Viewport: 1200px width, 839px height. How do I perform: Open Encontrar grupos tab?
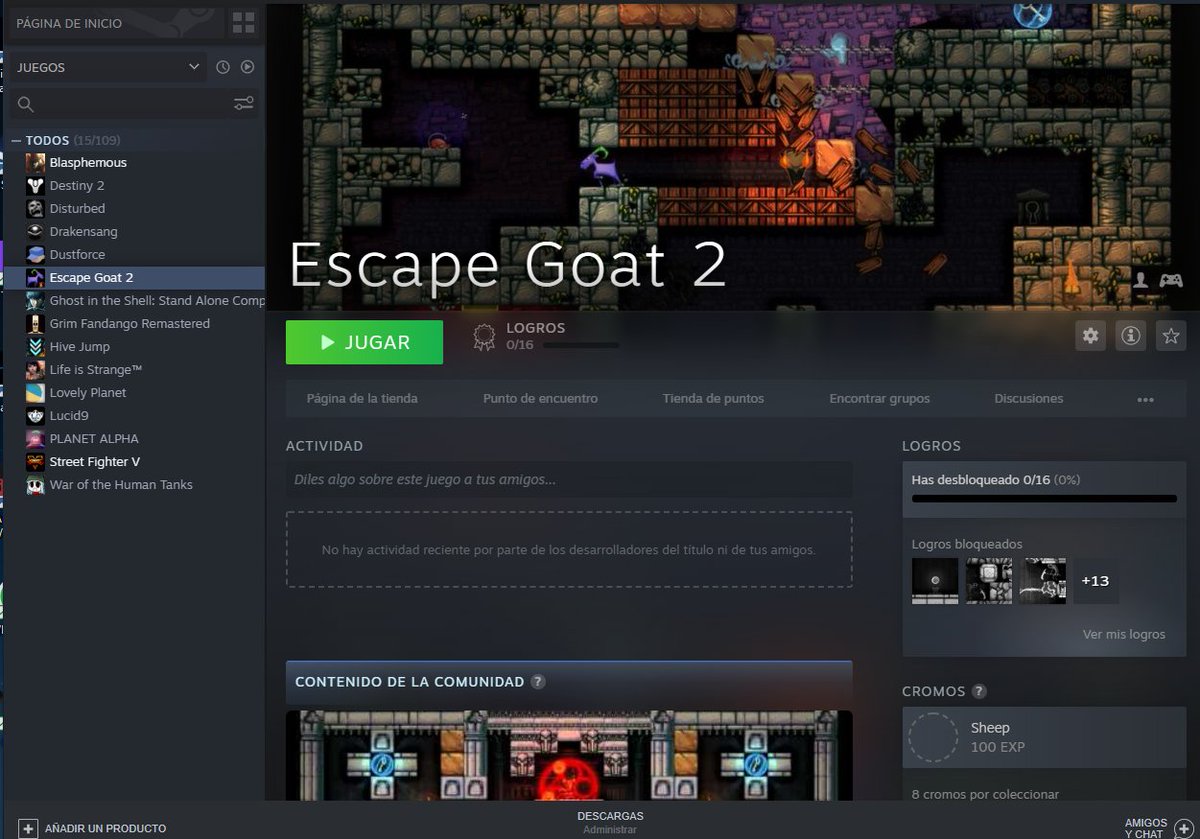pos(879,398)
